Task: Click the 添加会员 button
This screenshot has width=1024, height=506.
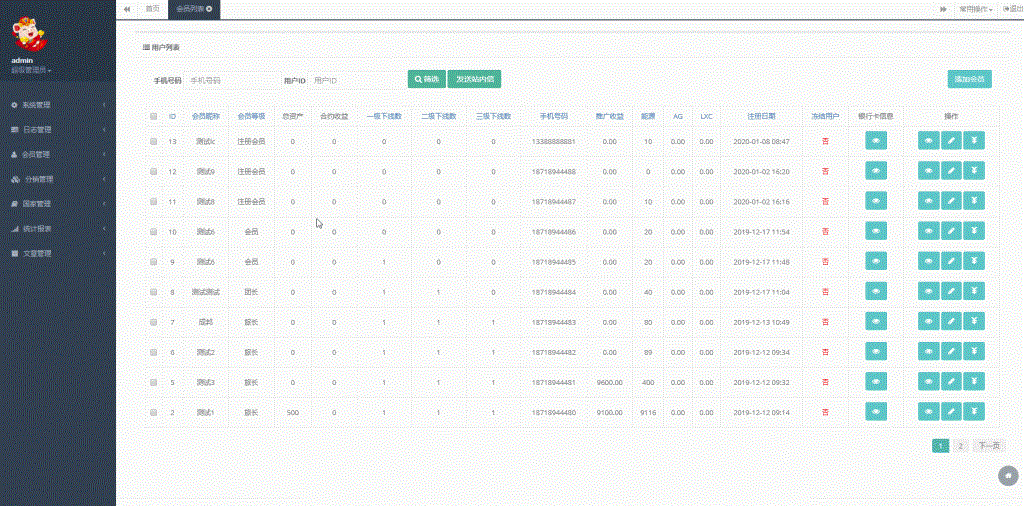Action: pos(969,79)
